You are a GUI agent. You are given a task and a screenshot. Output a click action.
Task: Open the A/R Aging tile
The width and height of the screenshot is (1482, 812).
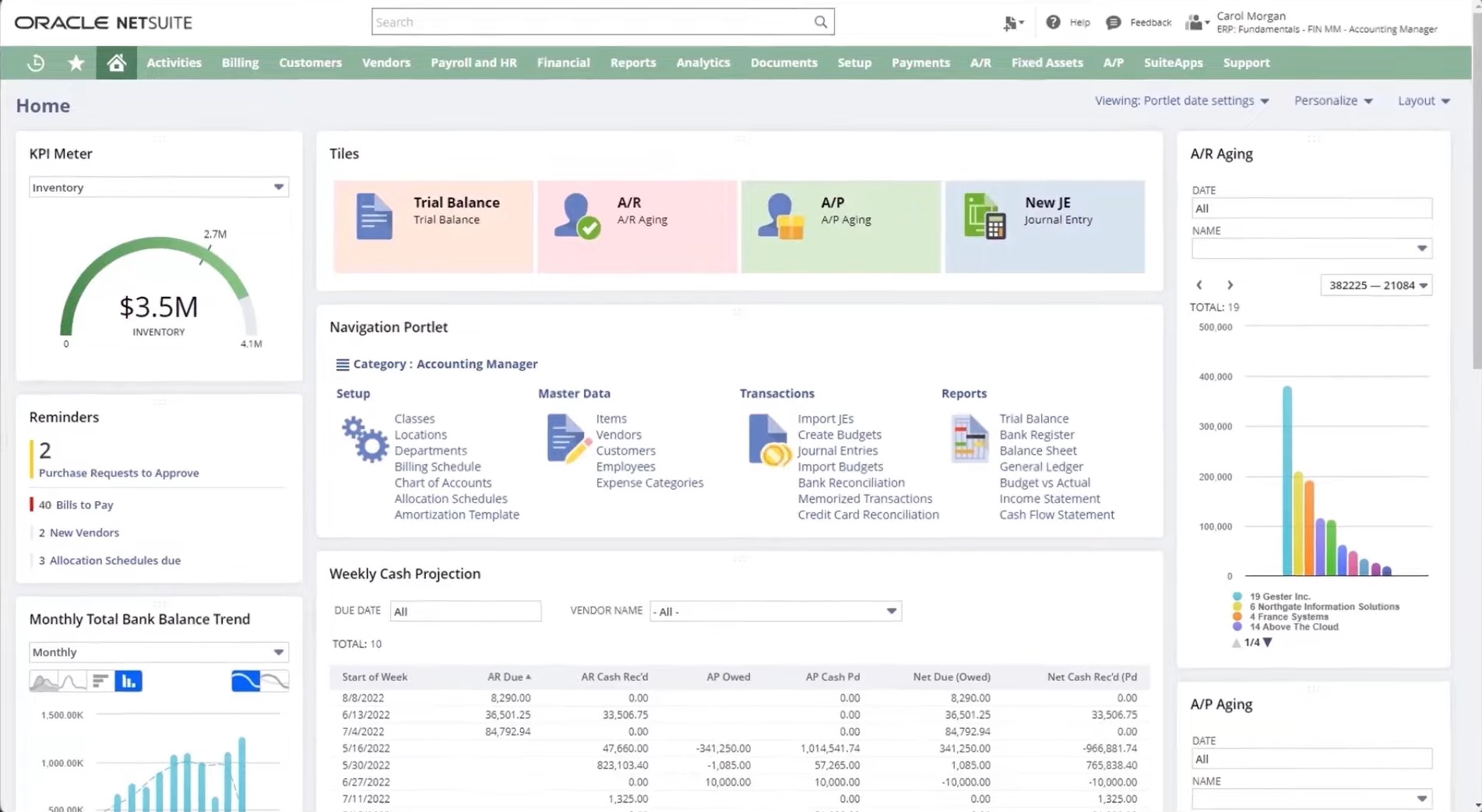[637, 227]
